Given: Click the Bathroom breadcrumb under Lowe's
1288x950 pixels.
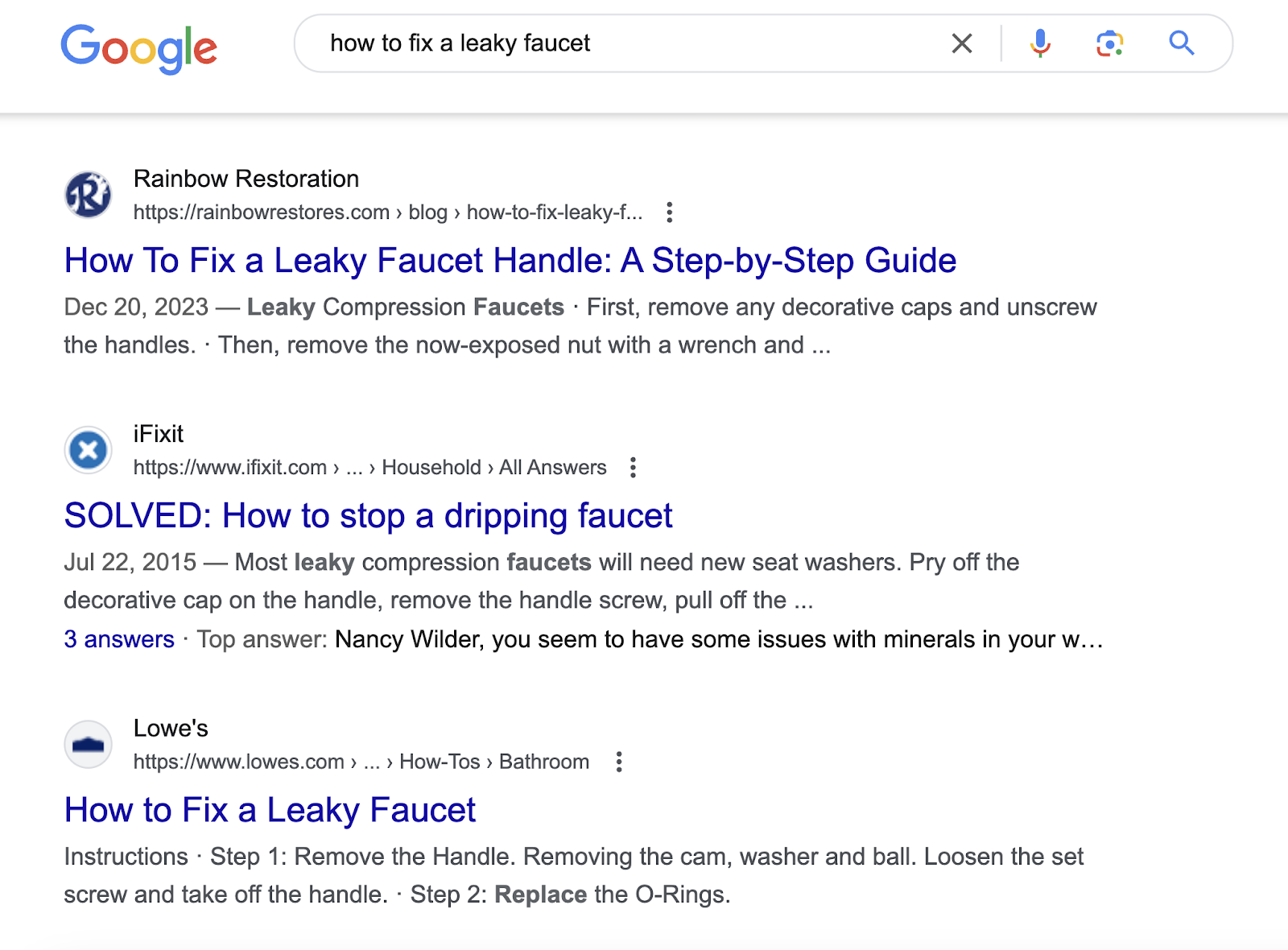Looking at the screenshot, I should click(x=543, y=762).
